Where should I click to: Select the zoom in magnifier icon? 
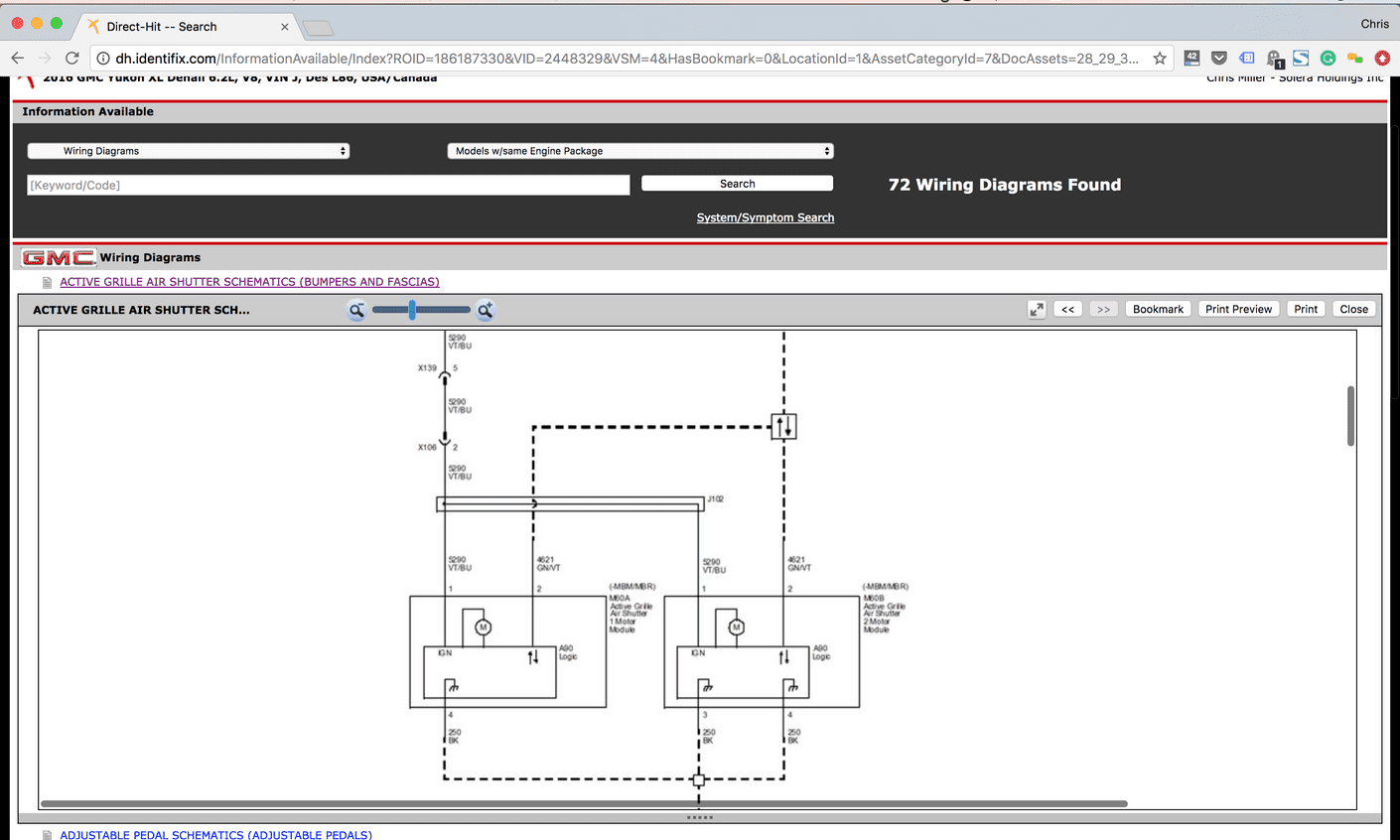coord(486,309)
